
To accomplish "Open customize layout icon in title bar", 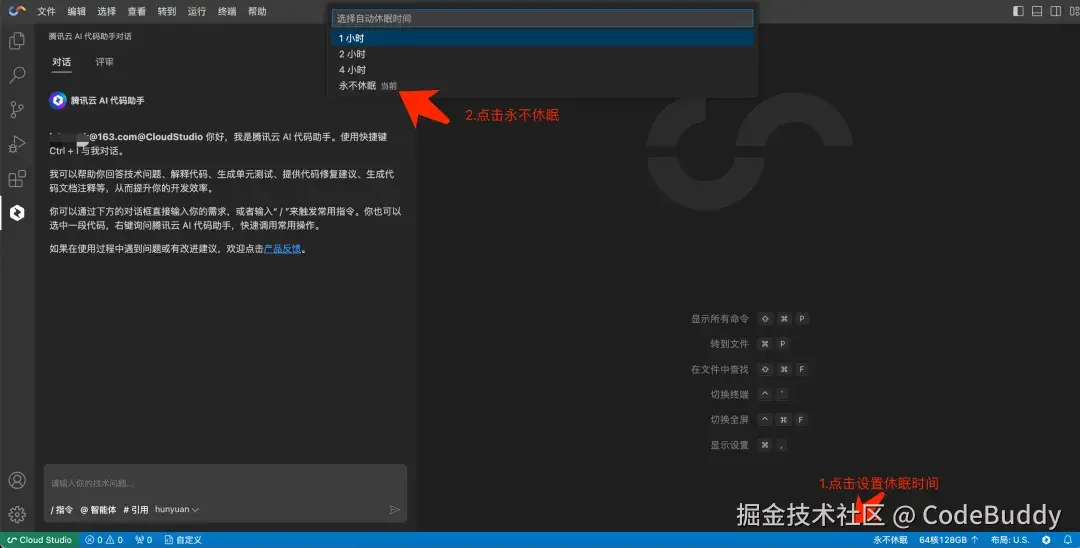I will click(1072, 11).
